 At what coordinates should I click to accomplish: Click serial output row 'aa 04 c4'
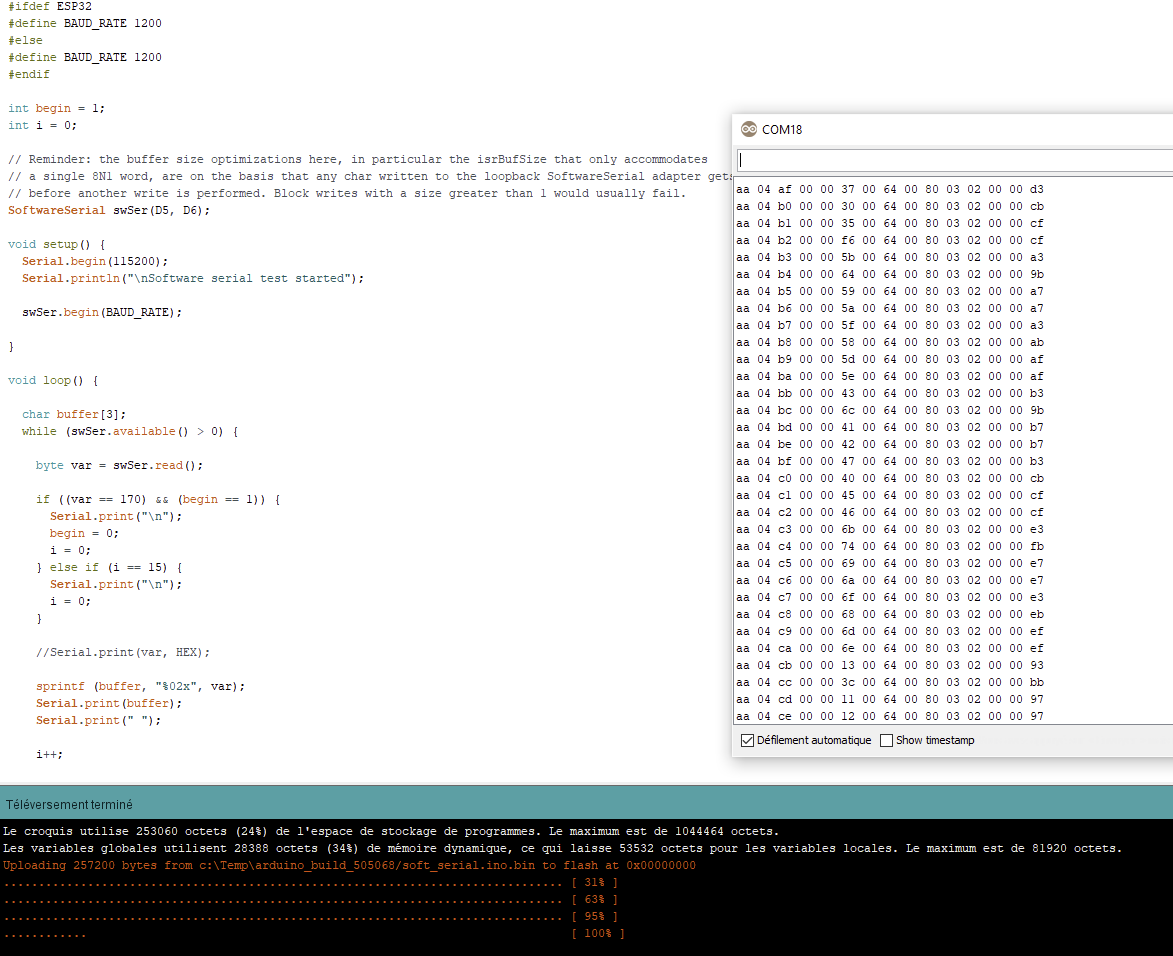(889, 546)
